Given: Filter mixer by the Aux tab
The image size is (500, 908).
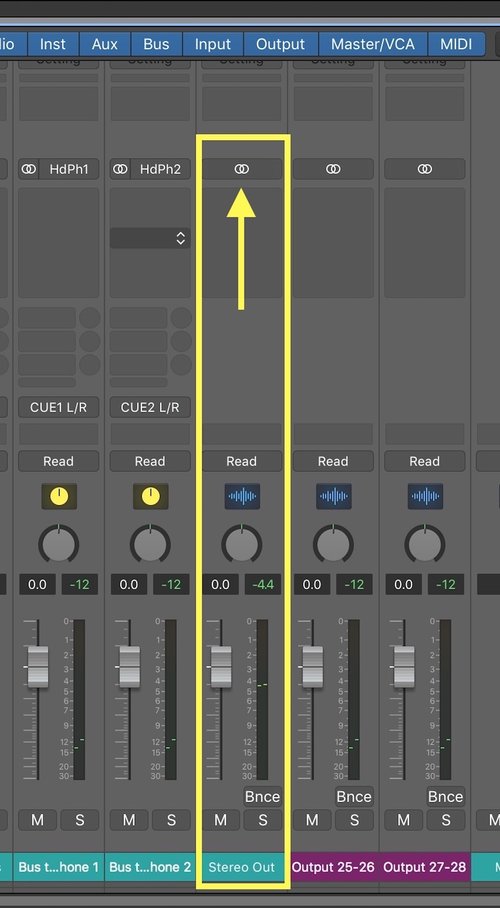Looking at the screenshot, I should coord(105,44).
